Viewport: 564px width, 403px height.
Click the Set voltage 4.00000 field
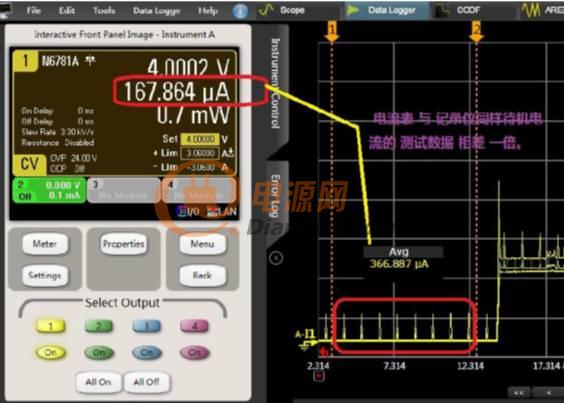tap(200, 139)
